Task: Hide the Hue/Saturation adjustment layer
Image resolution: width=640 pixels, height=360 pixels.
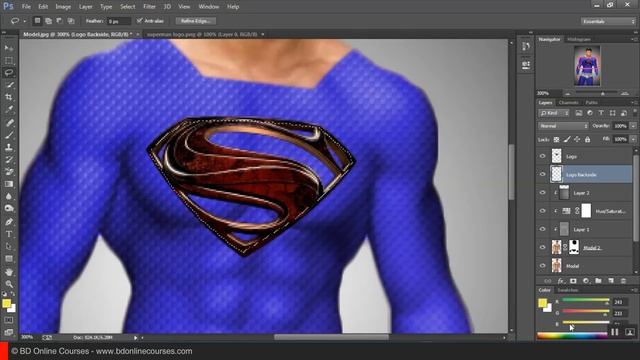Action: coord(542,211)
